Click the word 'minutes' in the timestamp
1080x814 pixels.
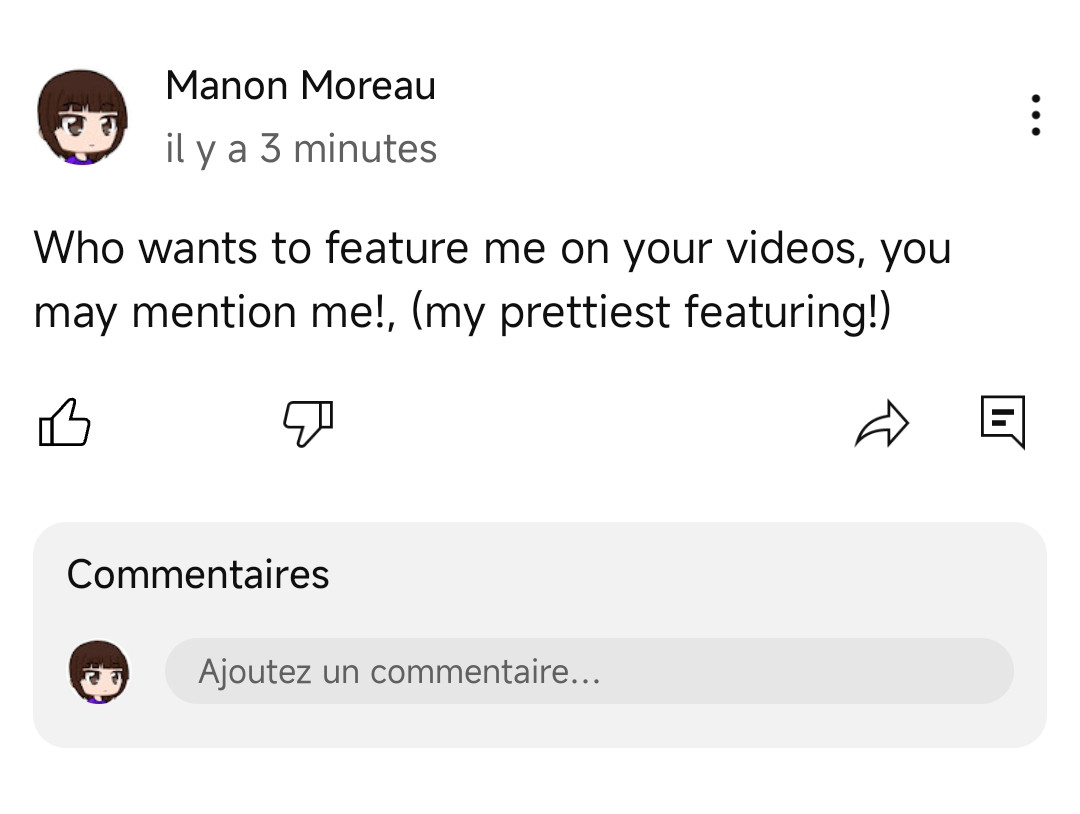click(x=365, y=149)
